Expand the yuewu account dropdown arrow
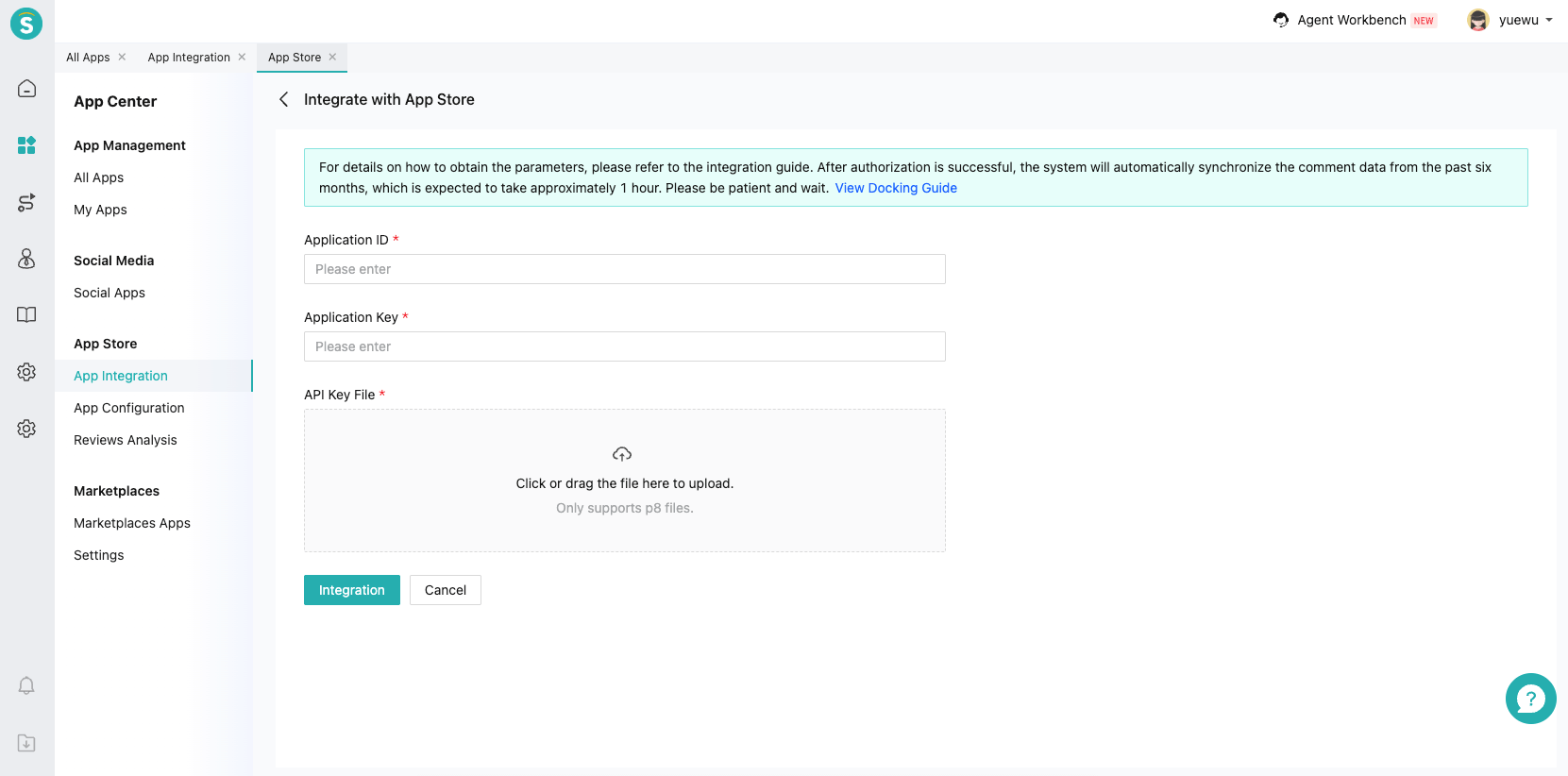Screen dimensions: 1568x776 (1549, 20)
